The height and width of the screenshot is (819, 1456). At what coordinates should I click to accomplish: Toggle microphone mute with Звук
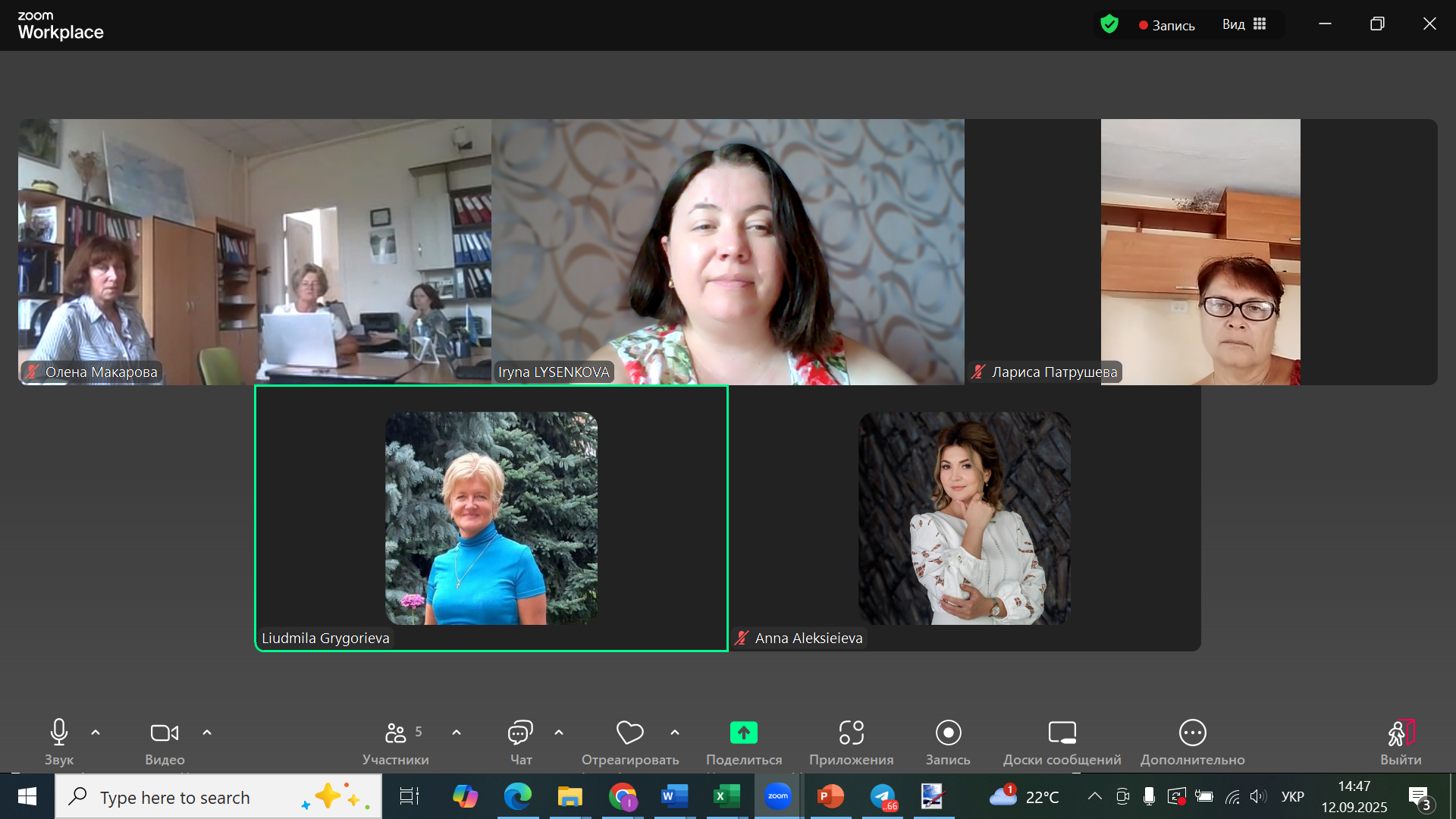[x=59, y=733]
